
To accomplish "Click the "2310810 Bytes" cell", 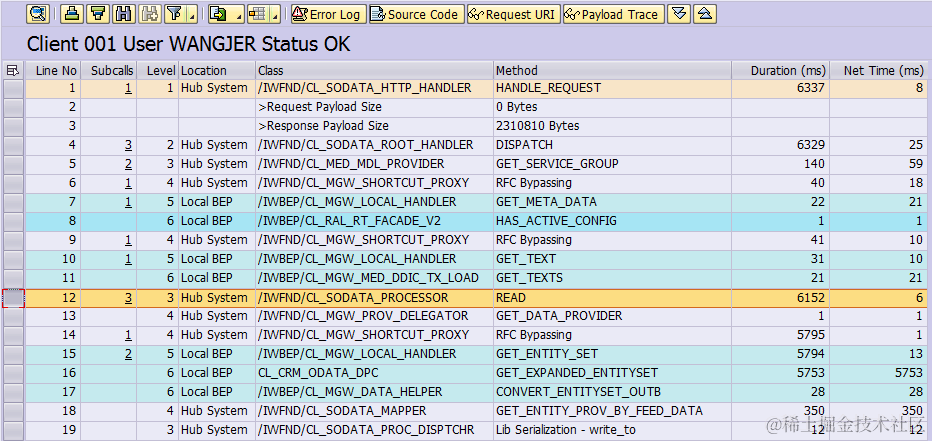I will (612, 127).
